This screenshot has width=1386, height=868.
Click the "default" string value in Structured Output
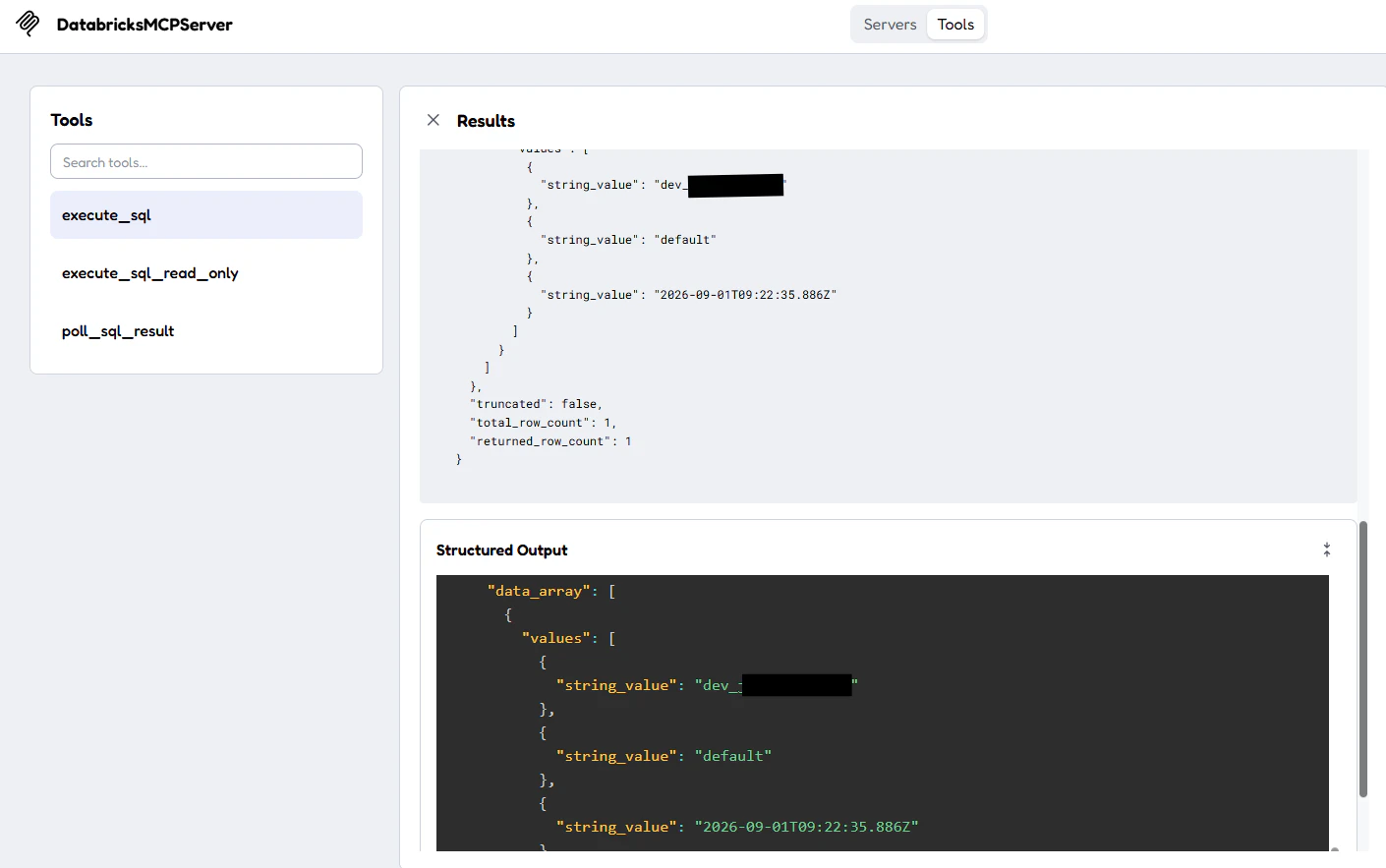pyautogui.click(x=733, y=756)
